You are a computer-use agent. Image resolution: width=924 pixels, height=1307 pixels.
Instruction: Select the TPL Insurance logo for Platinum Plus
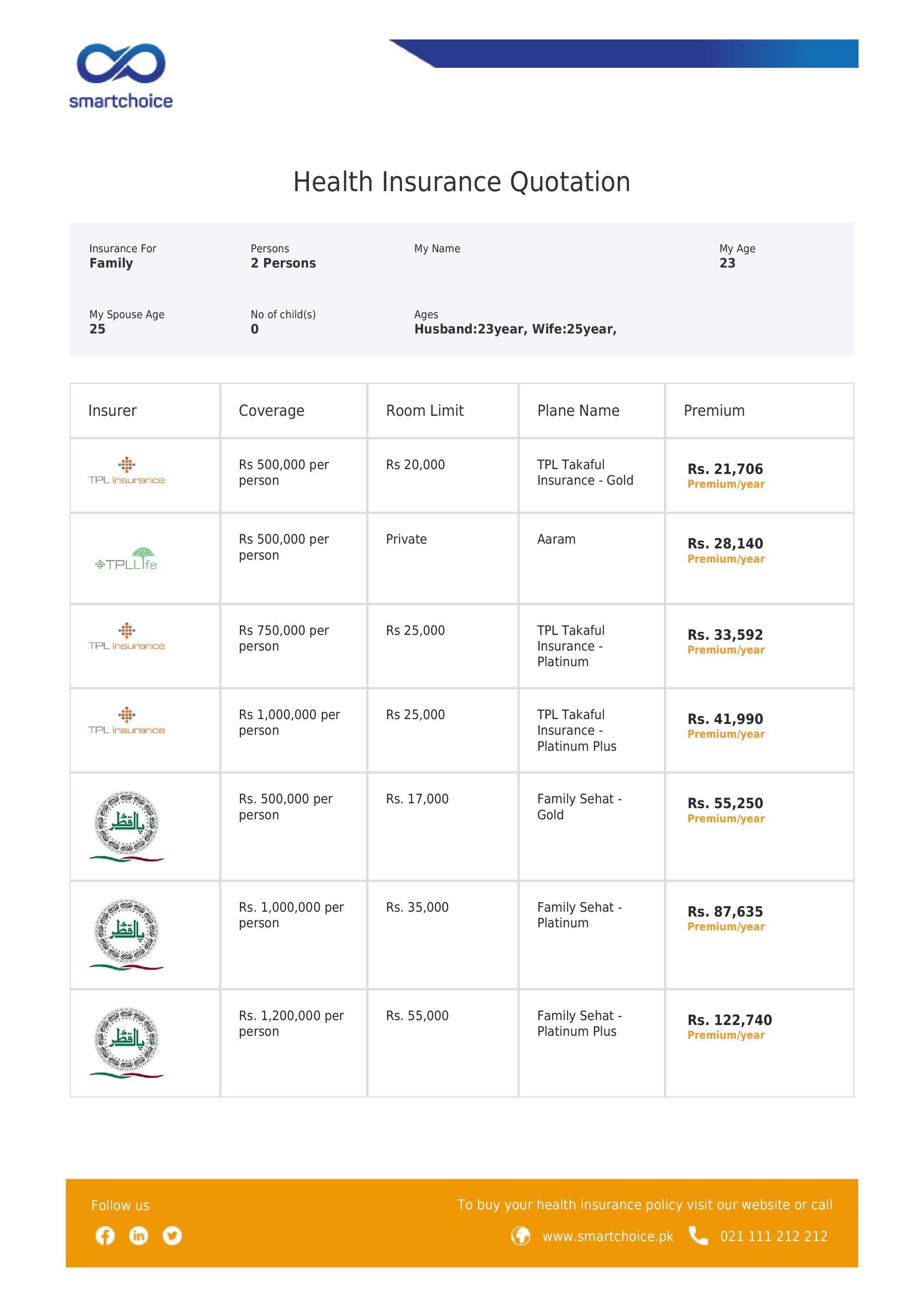click(126, 721)
